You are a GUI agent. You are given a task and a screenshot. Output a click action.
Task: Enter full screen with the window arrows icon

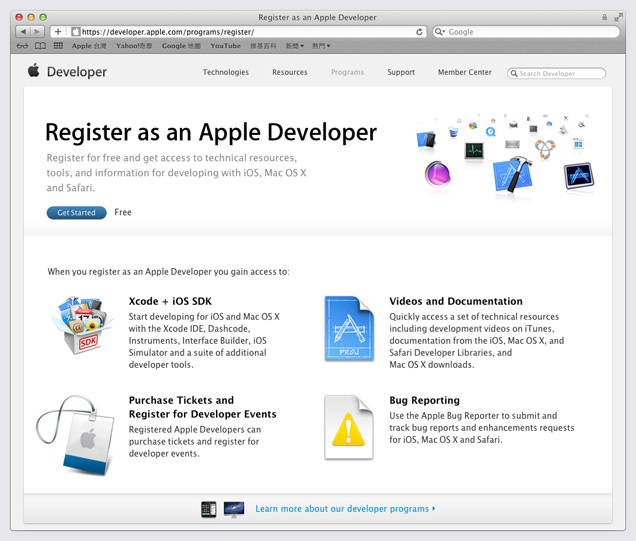click(618, 17)
